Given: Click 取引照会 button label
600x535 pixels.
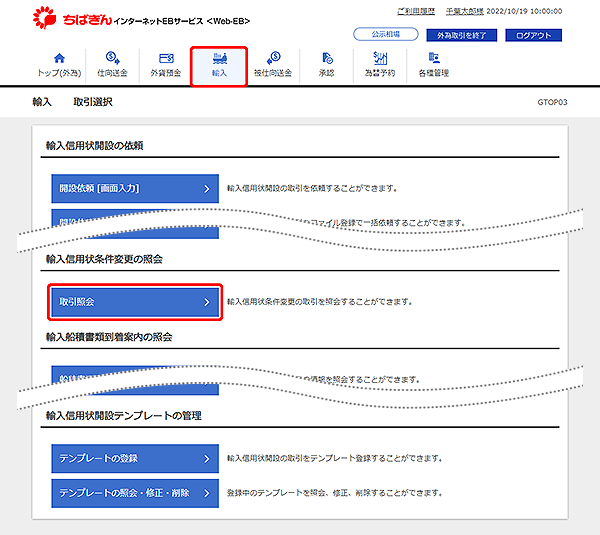Looking at the screenshot, I should [x=77, y=302].
